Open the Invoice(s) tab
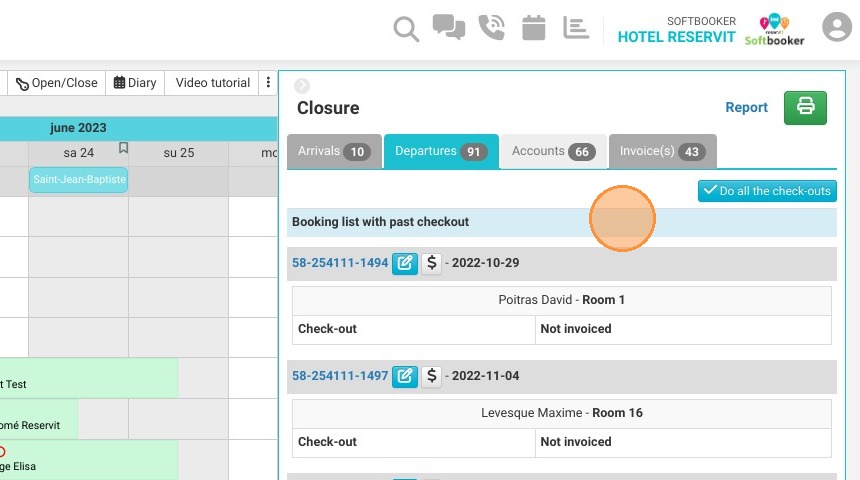860x480 pixels. coord(663,151)
